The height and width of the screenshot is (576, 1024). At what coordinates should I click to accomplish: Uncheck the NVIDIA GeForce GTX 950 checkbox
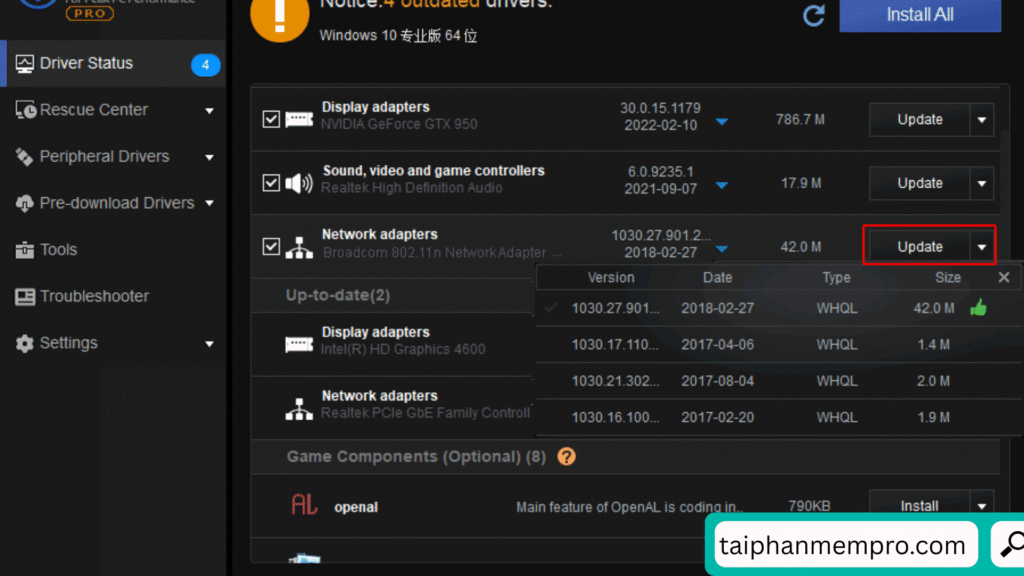click(x=271, y=119)
